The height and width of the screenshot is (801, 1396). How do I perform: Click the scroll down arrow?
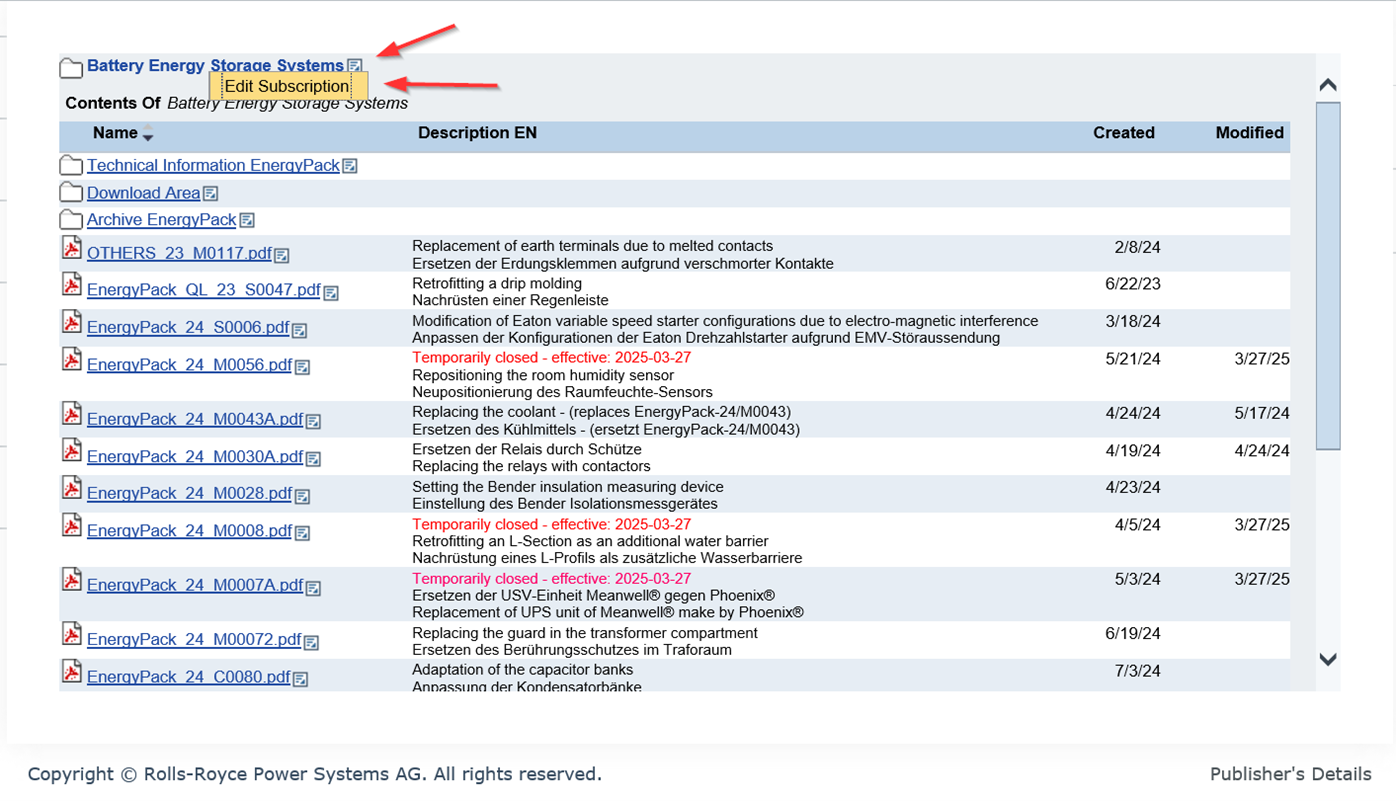pos(1328,659)
